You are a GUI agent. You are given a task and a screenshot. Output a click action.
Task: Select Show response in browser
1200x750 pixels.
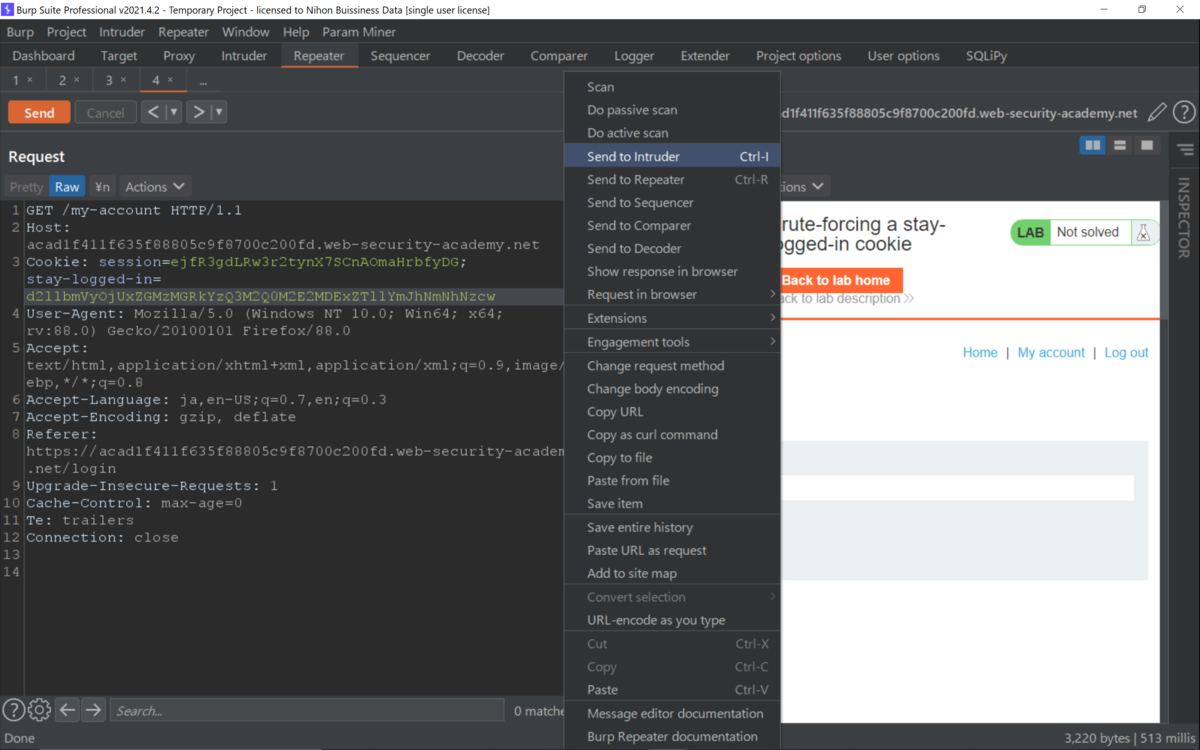pos(672,272)
